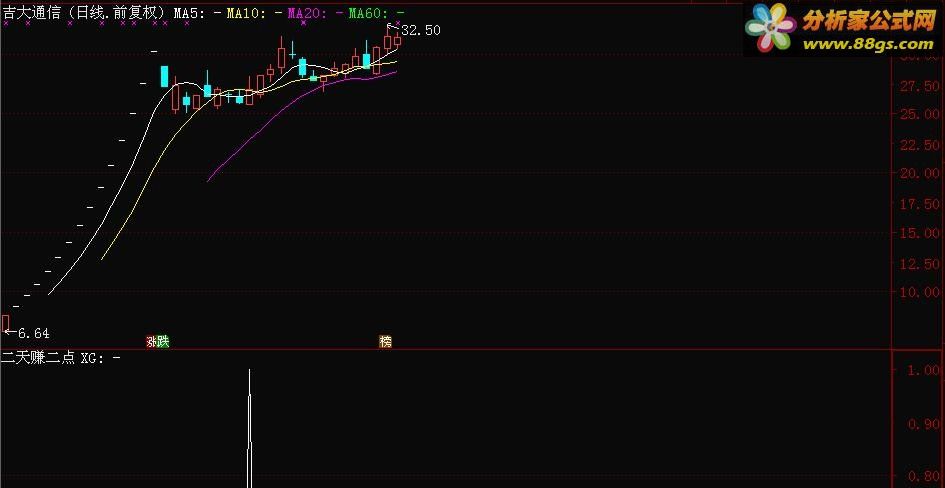Click the 12.50 price axis label
This screenshot has width=945, height=488.
coord(920,264)
